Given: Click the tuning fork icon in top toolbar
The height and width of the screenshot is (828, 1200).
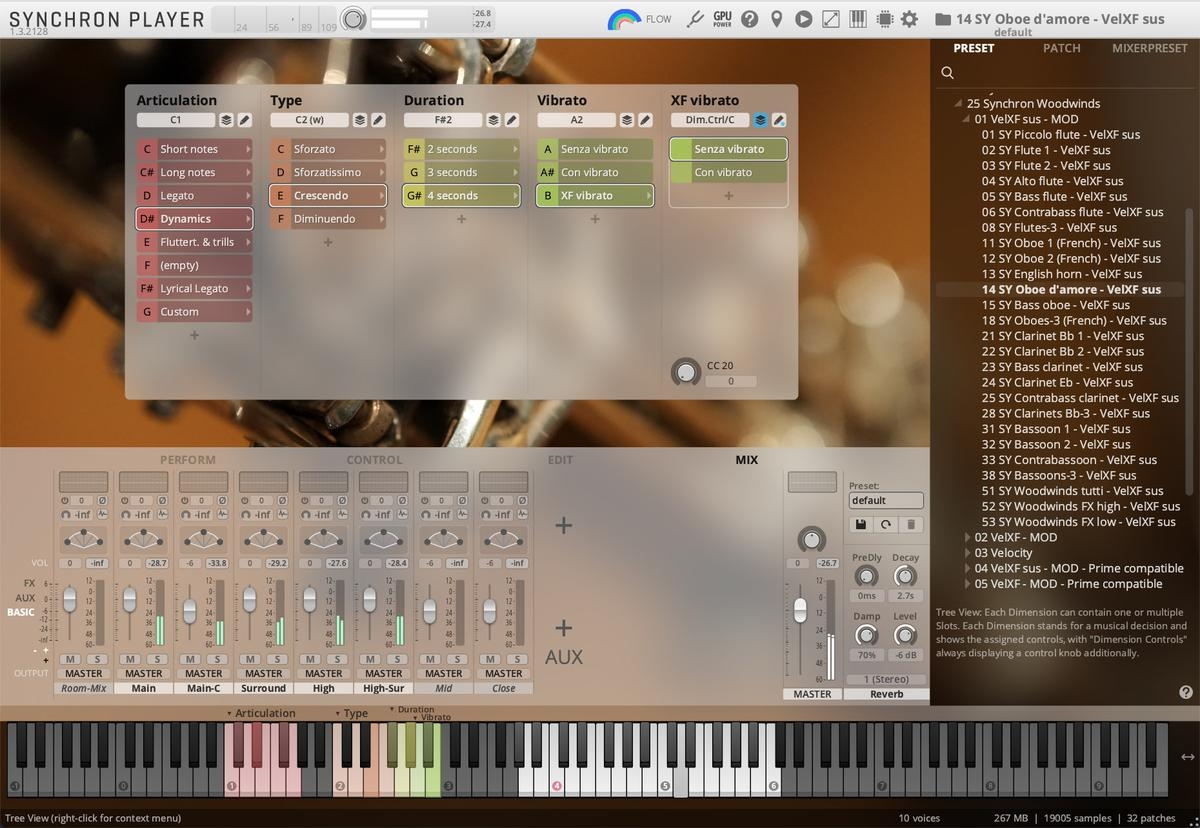Looking at the screenshot, I should click(x=696, y=19).
